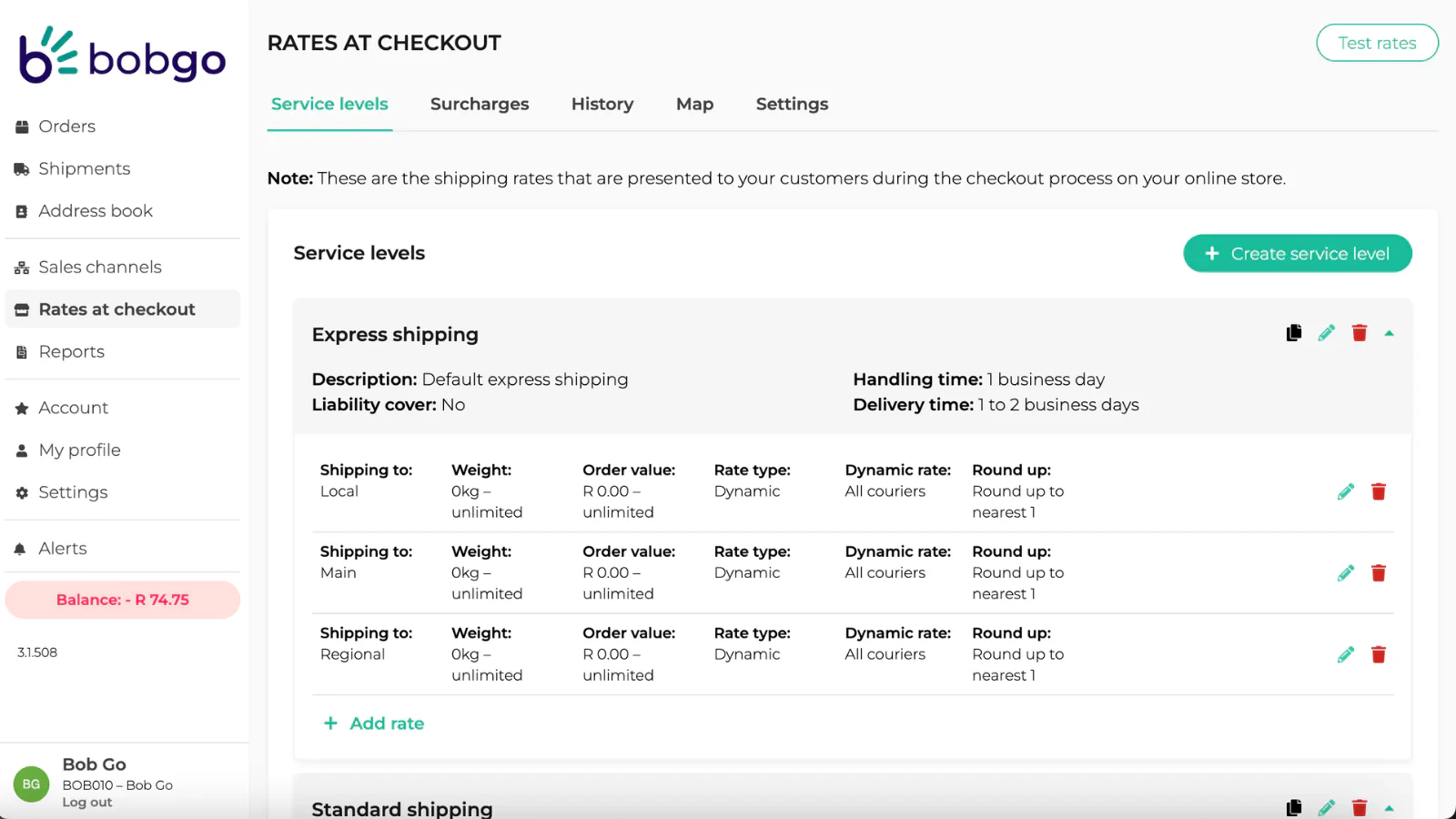Screen dimensions: 1456x819
Task: Duplicate the Standard shipping service level
Action: (1294, 807)
